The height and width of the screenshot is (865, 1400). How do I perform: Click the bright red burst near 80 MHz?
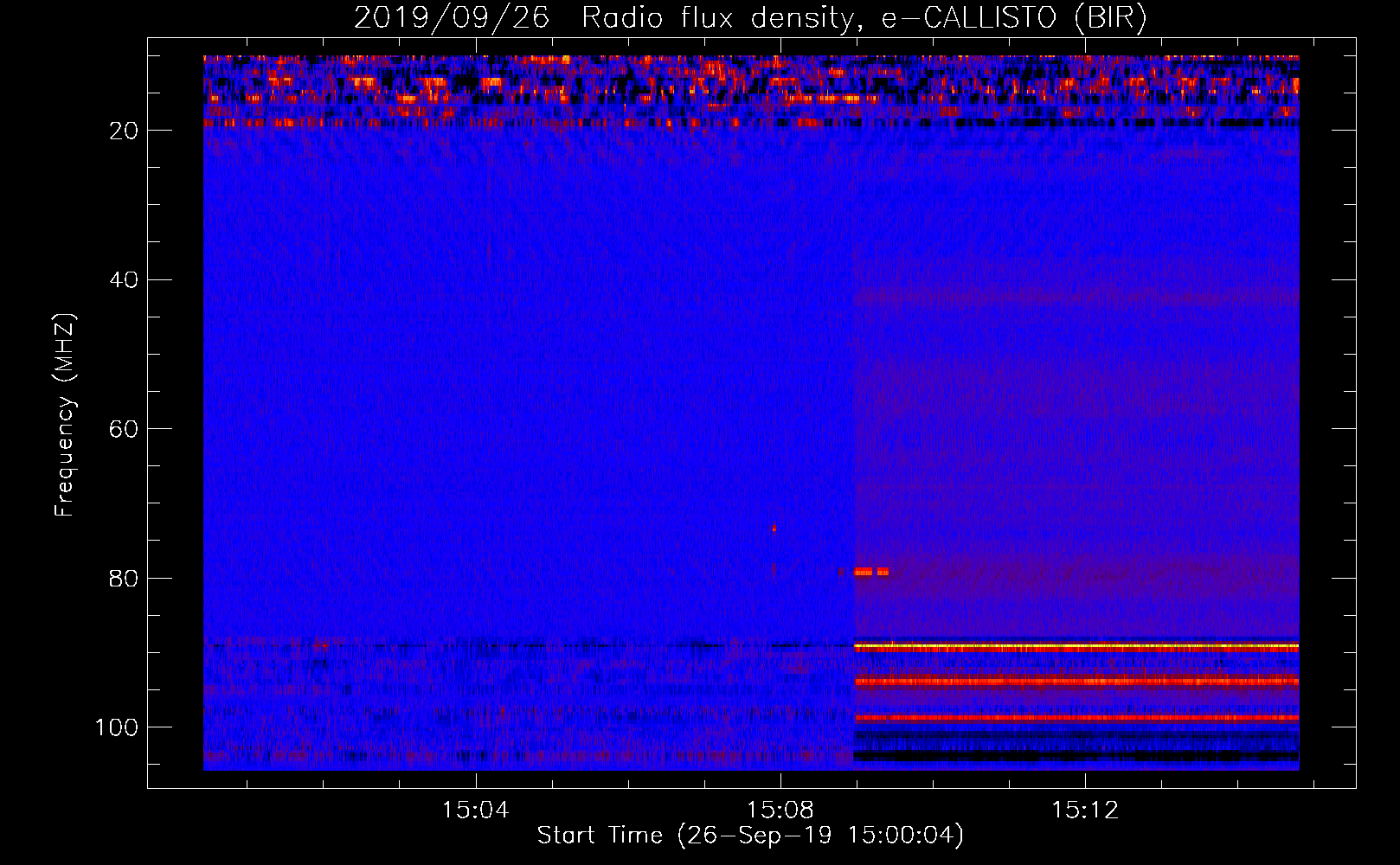click(x=871, y=572)
